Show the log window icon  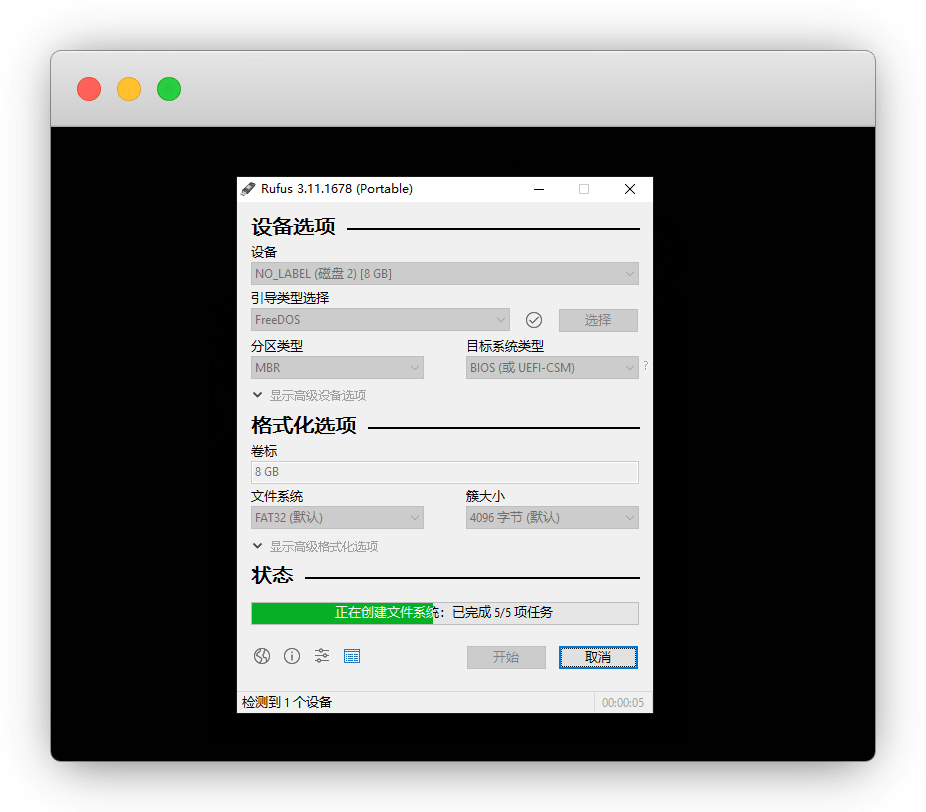(x=352, y=656)
